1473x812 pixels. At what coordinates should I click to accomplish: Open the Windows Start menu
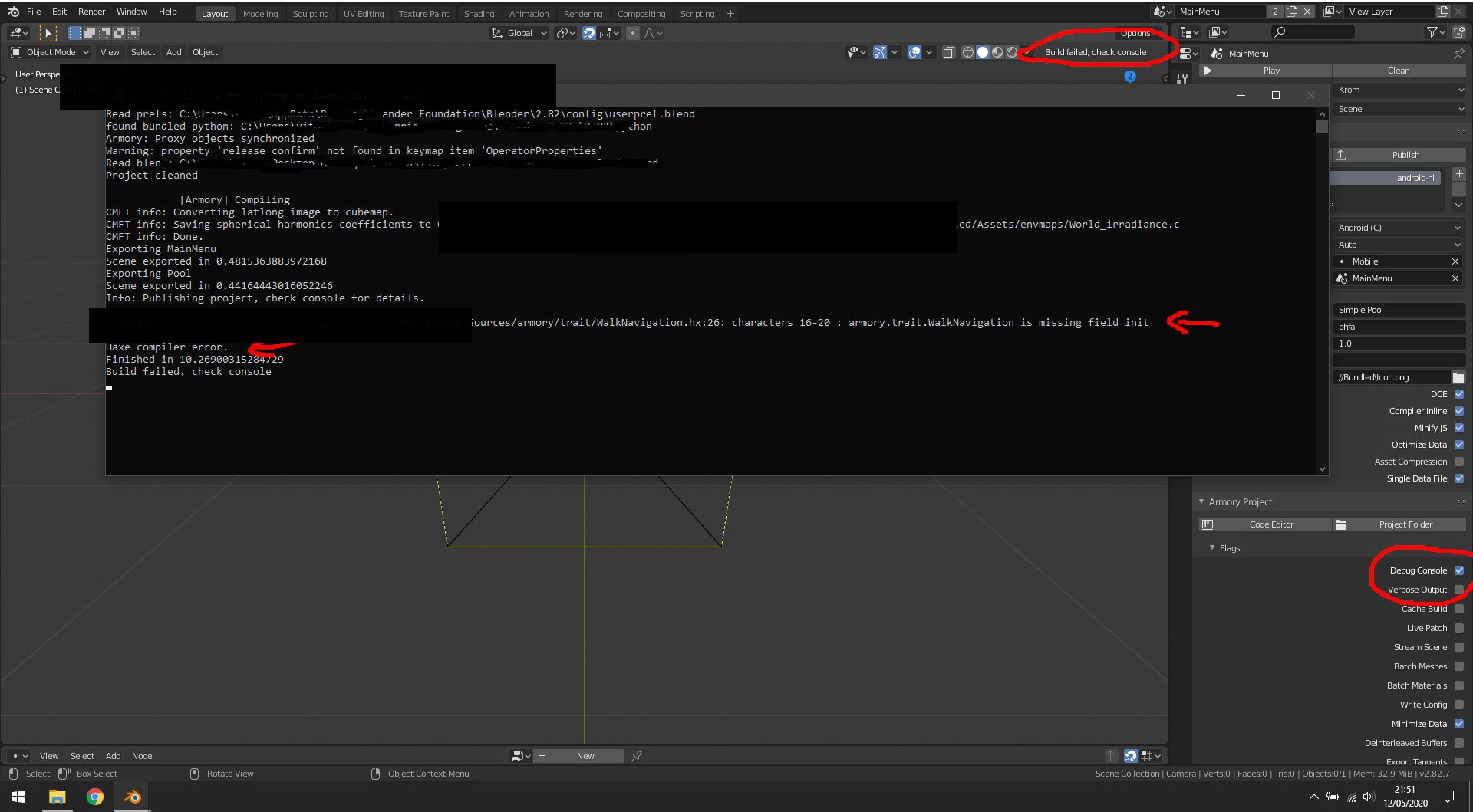tap(18, 797)
